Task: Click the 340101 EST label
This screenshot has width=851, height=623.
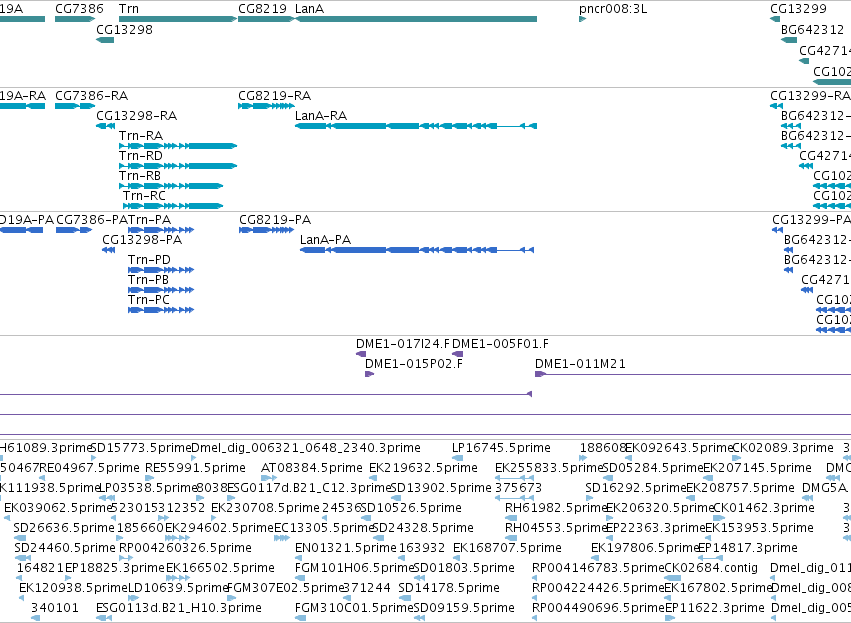Action: (x=55, y=609)
